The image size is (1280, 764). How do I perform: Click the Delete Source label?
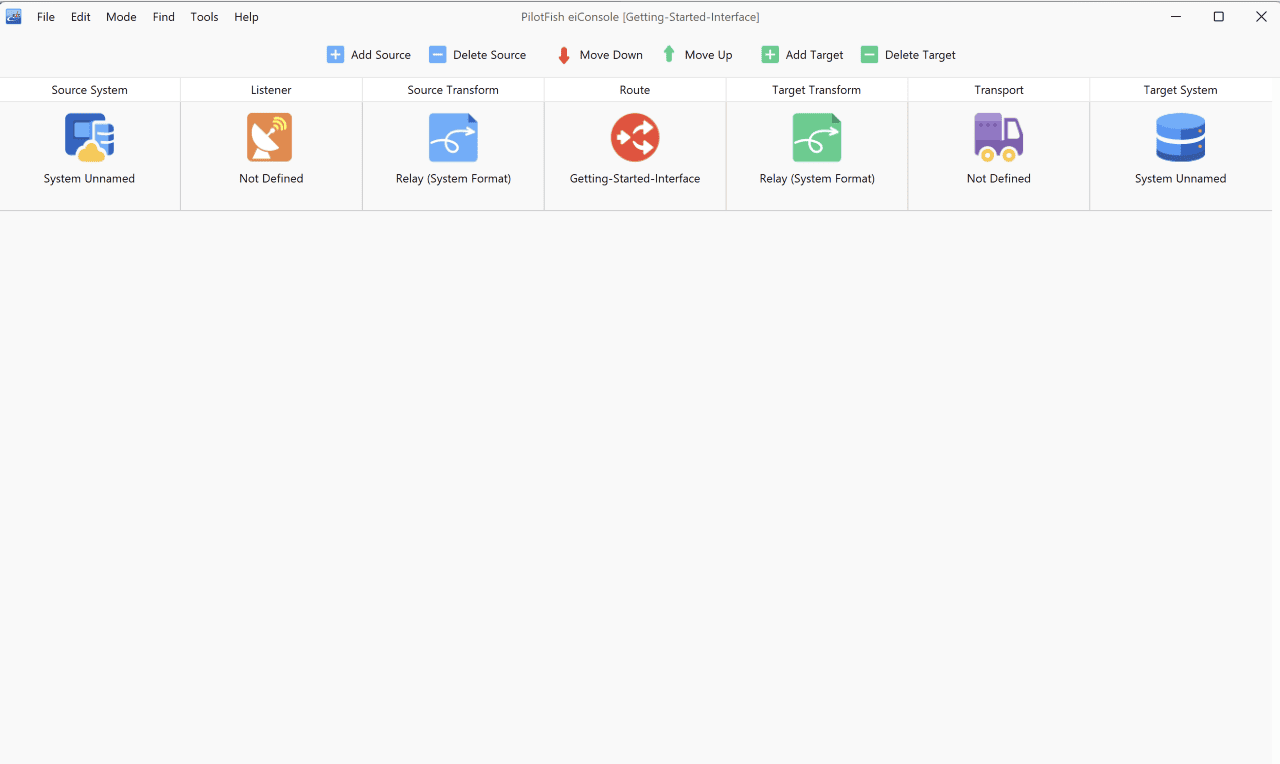[489, 55]
